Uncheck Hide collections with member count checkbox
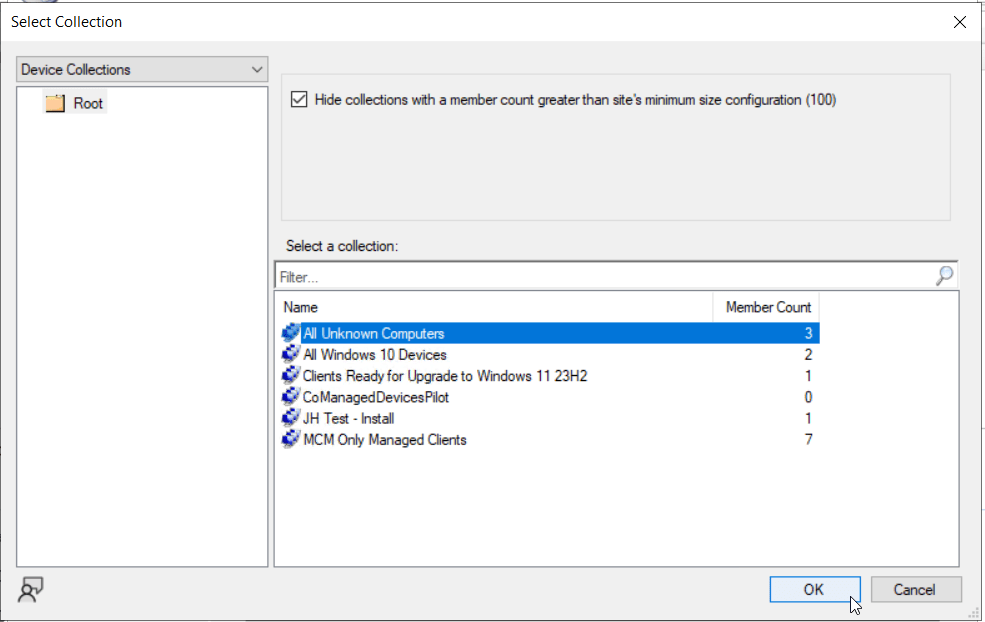985x622 pixels. pyautogui.click(x=299, y=100)
